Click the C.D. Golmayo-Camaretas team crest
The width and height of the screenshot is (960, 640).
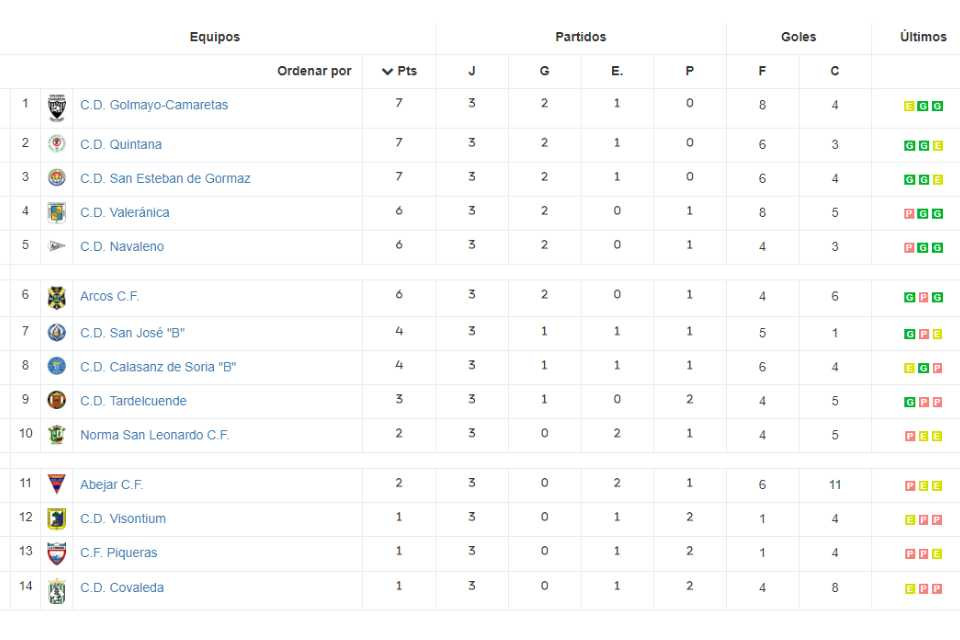point(57,108)
